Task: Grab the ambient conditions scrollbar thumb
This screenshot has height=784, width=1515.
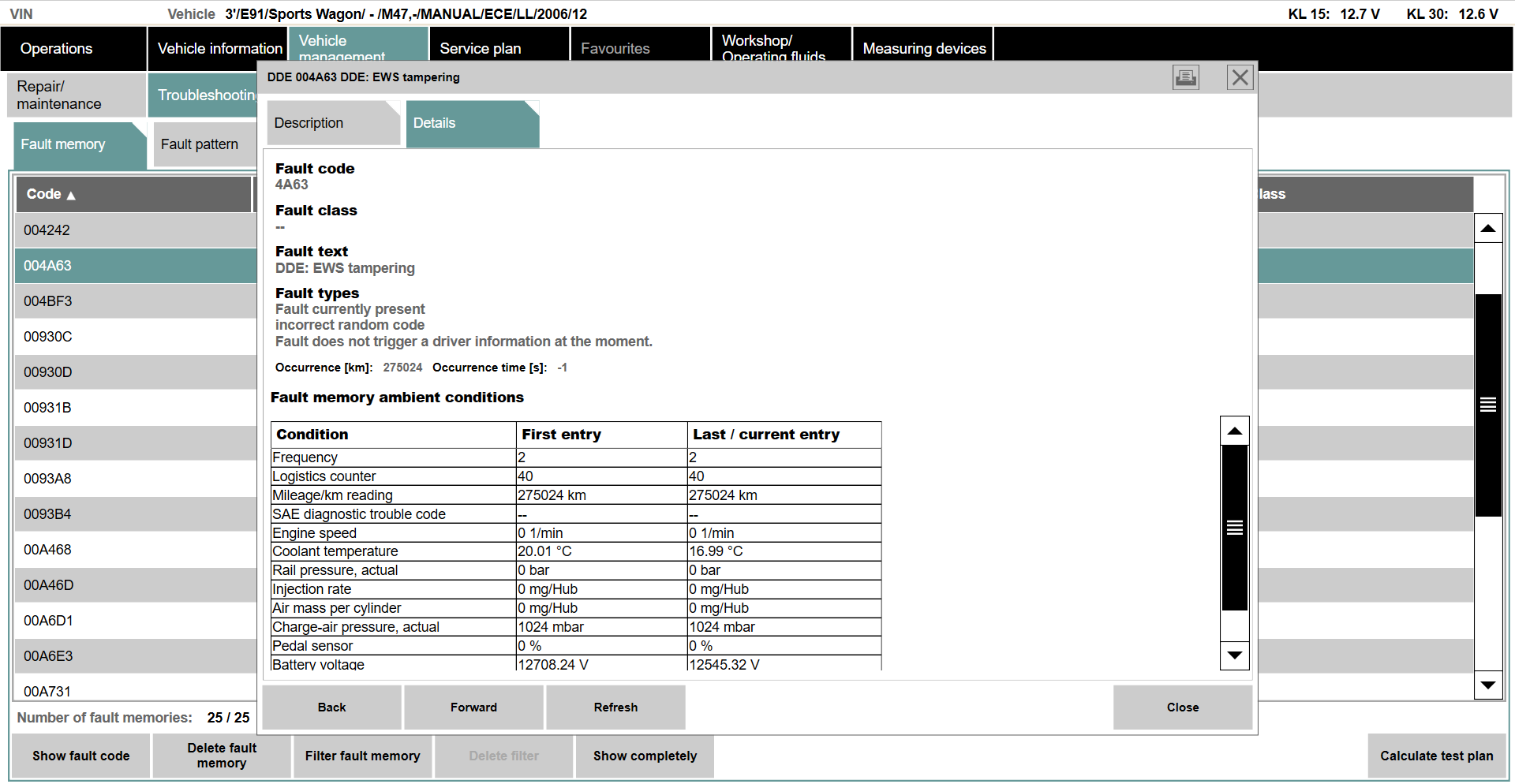Action: [x=1235, y=528]
